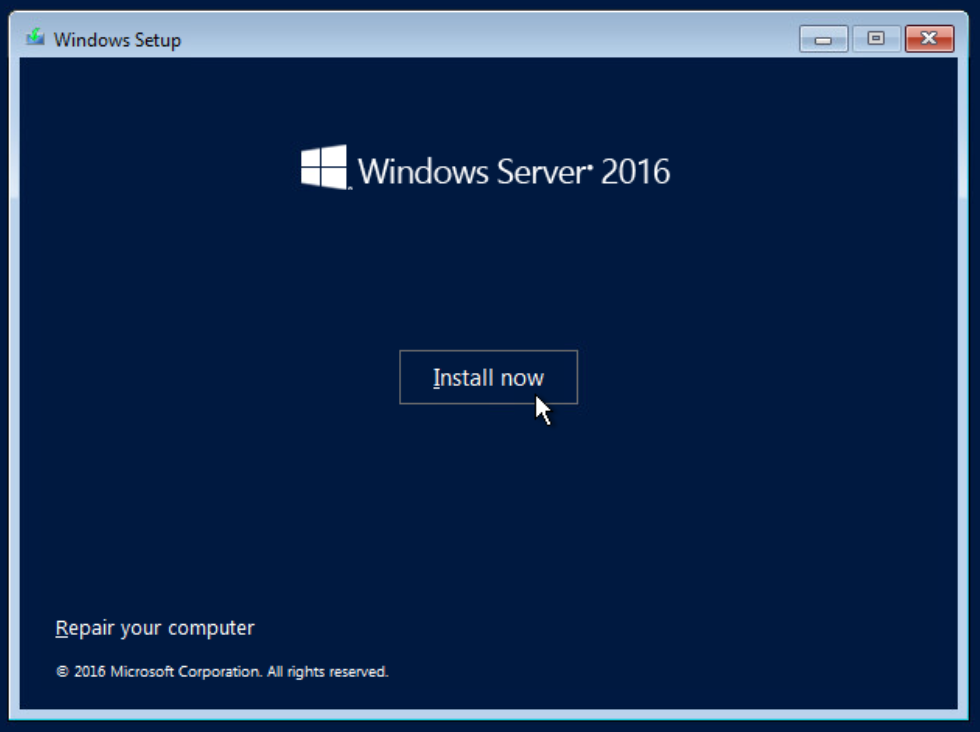Click the copyright symbol in the footer
Viewport: 980px width, 732px height.
tap(62, 672)
